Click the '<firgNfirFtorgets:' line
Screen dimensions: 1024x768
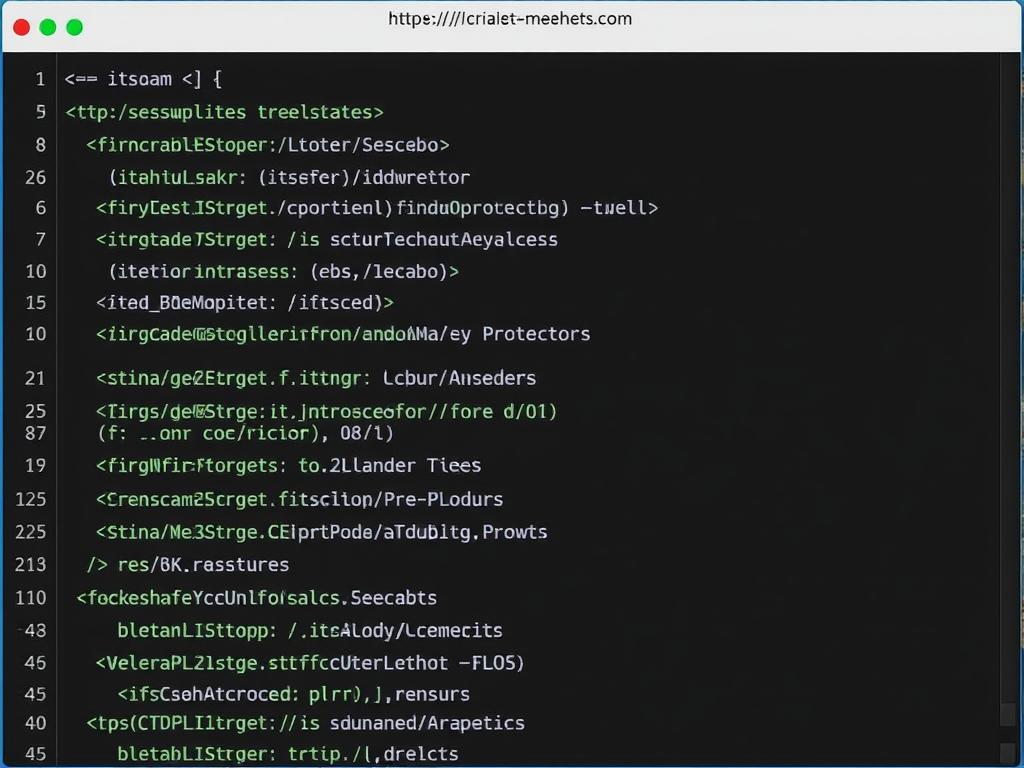coord(289,466)
